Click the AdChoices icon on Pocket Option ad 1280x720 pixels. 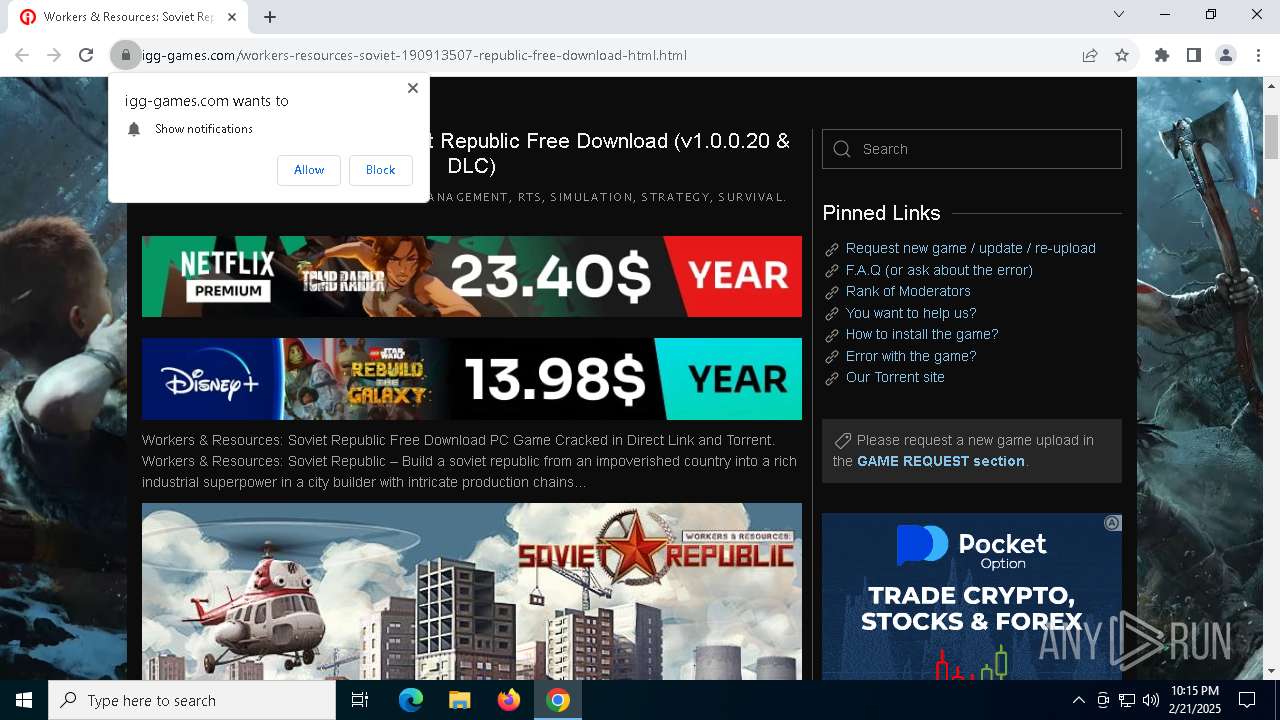click(1112, 523)
